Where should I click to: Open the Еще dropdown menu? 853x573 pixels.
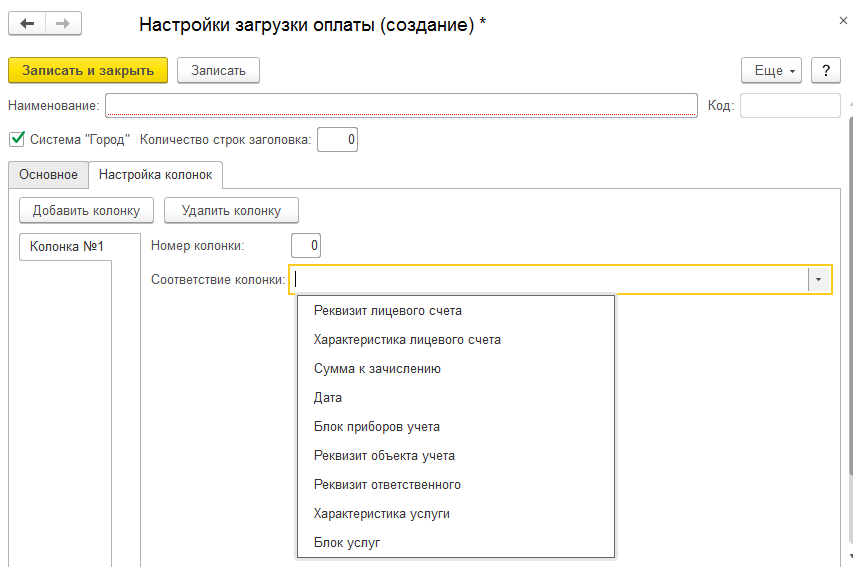coord(771,70)
